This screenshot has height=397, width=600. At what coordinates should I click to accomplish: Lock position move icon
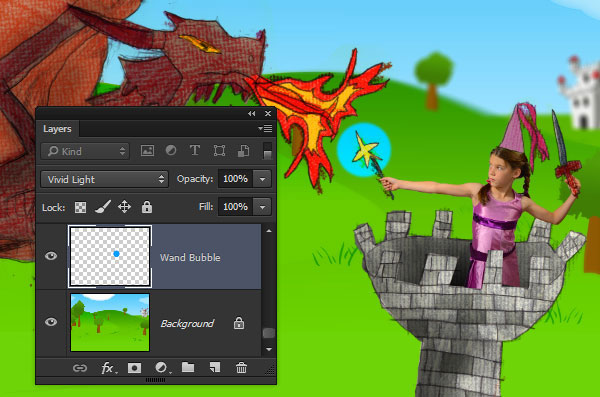[x=124, y=207]
